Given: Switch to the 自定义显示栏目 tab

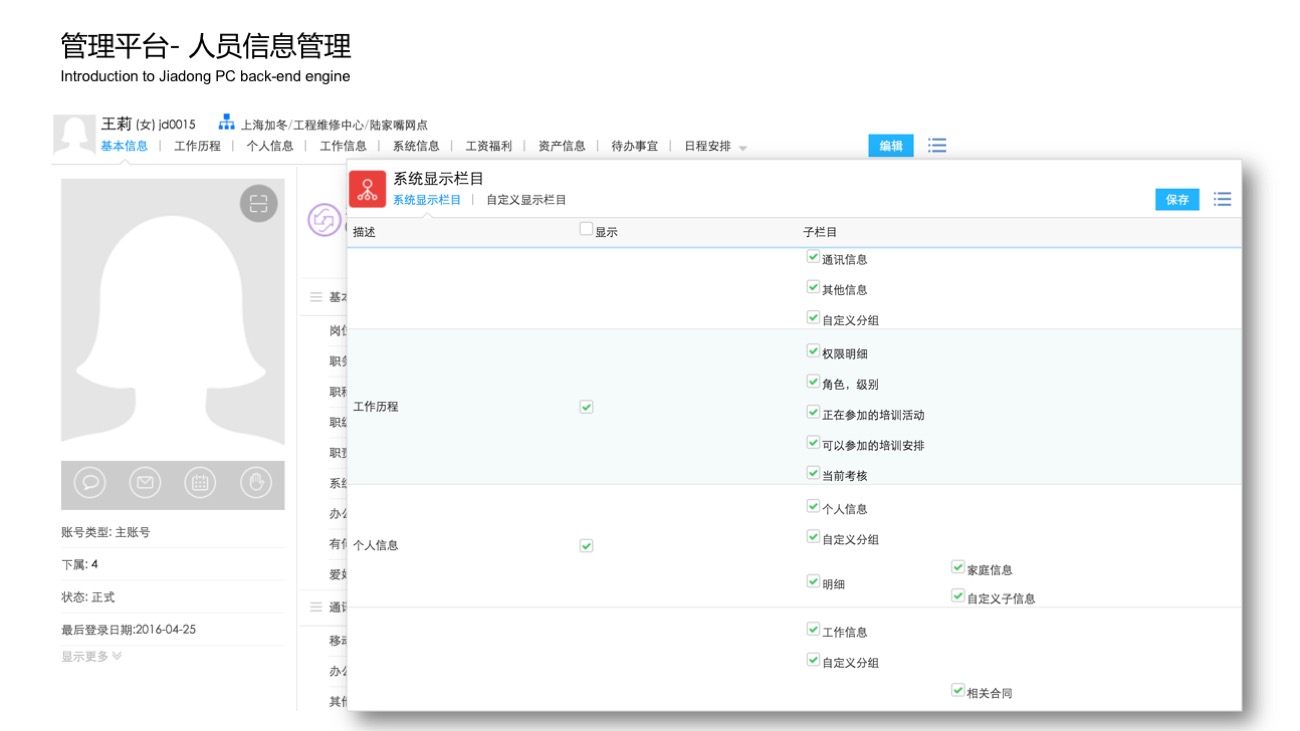Looking at the screenshot, I should pyautogui.click(x=526, y=200).
